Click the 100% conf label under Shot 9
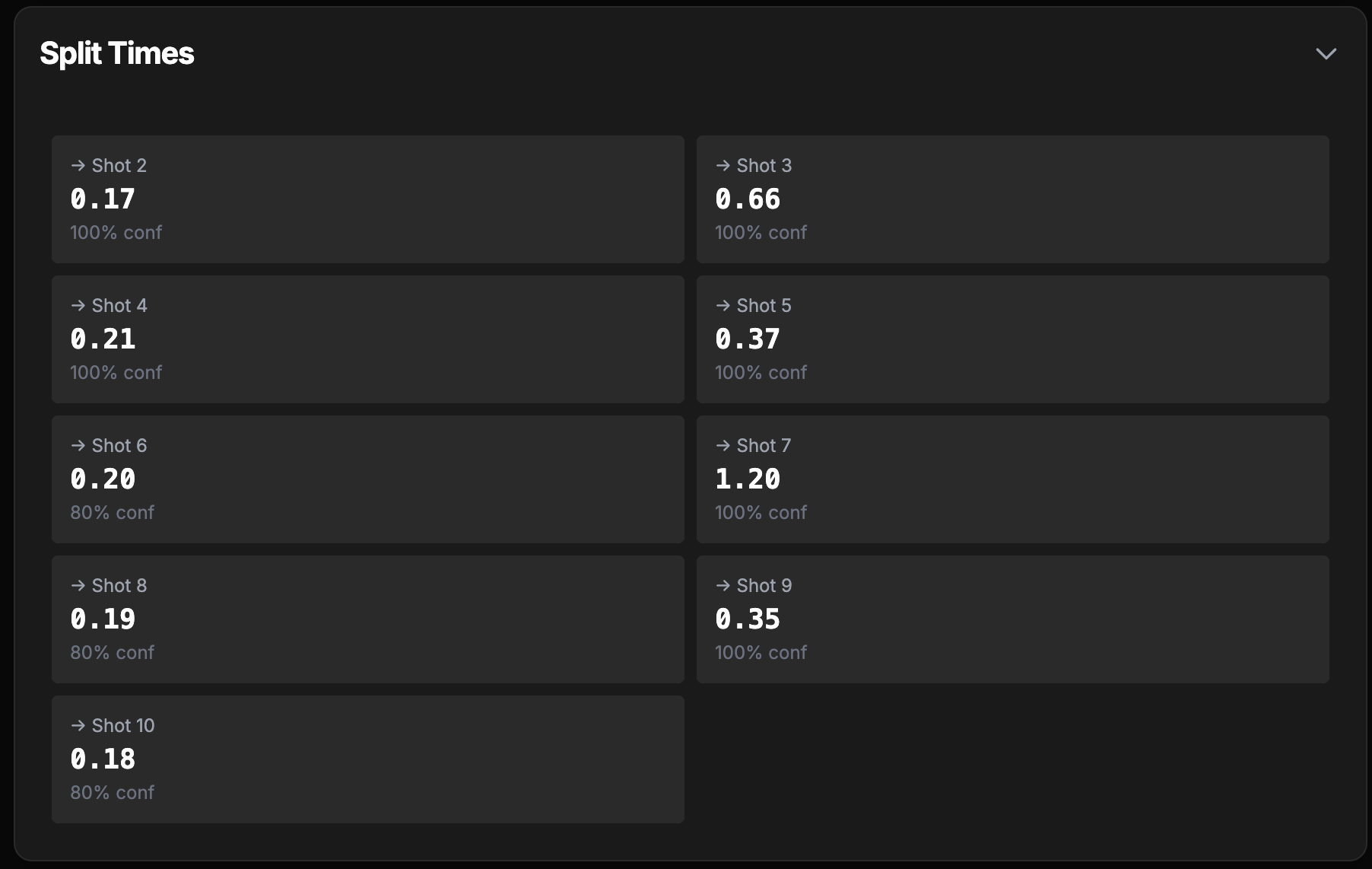 (x=761, y=652)
